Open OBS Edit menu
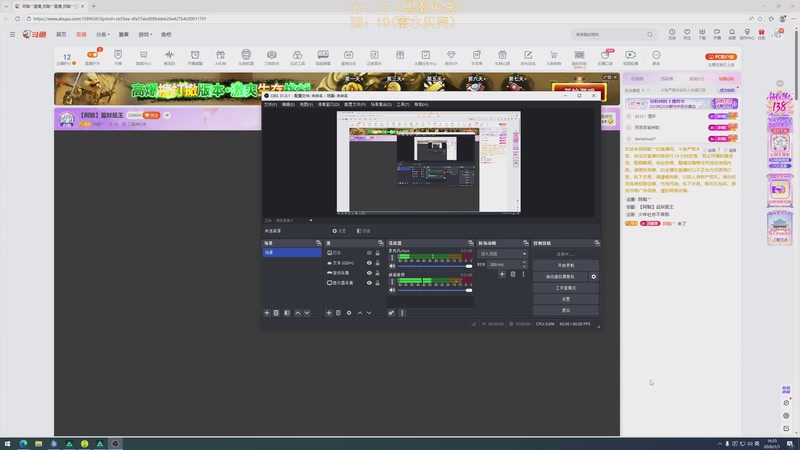The image size is (800, 450). [288, 105]
